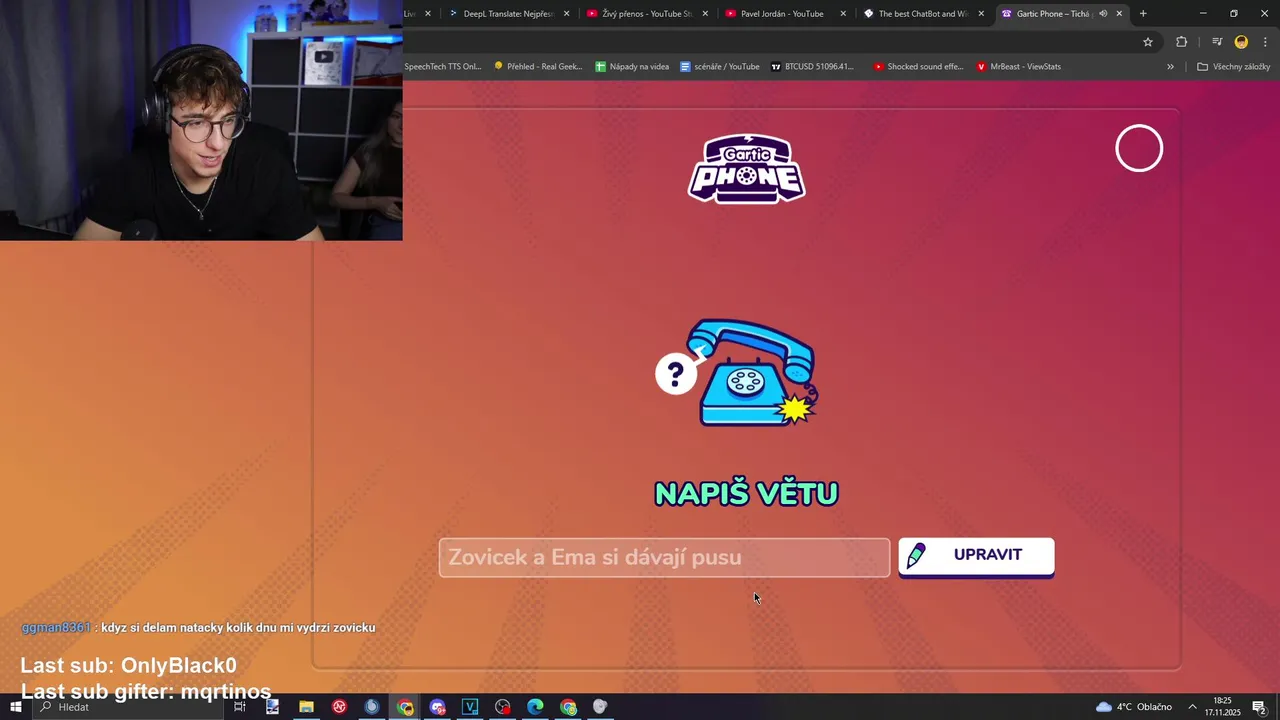Open the active Chrome window in taskbar

coord(405,707)
